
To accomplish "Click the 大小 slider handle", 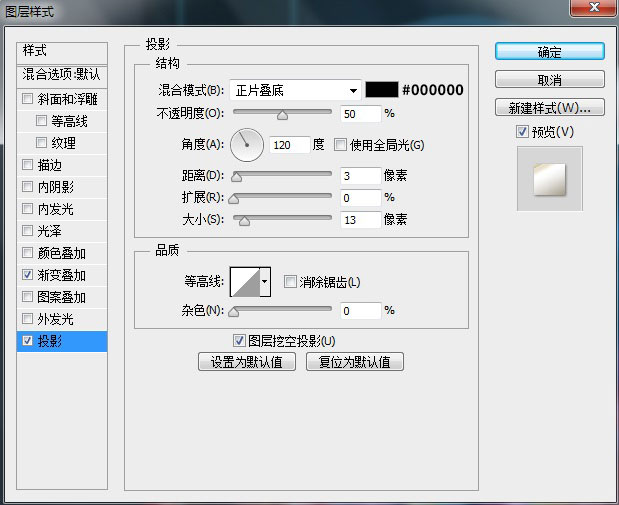I will coord(244,221).
